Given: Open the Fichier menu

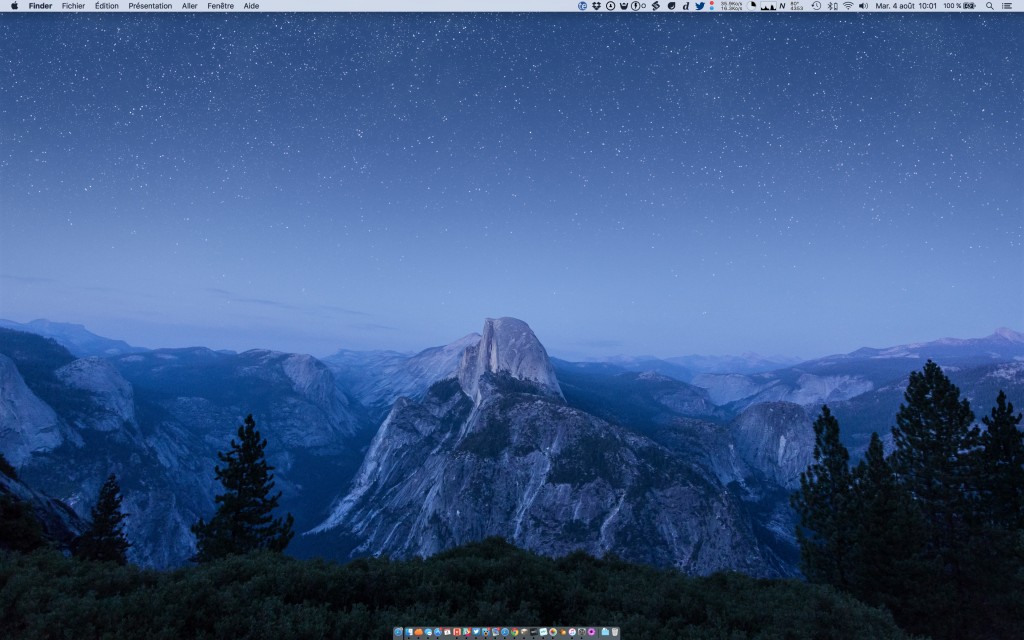Looking at the screenshot, I should click(73, 6).
